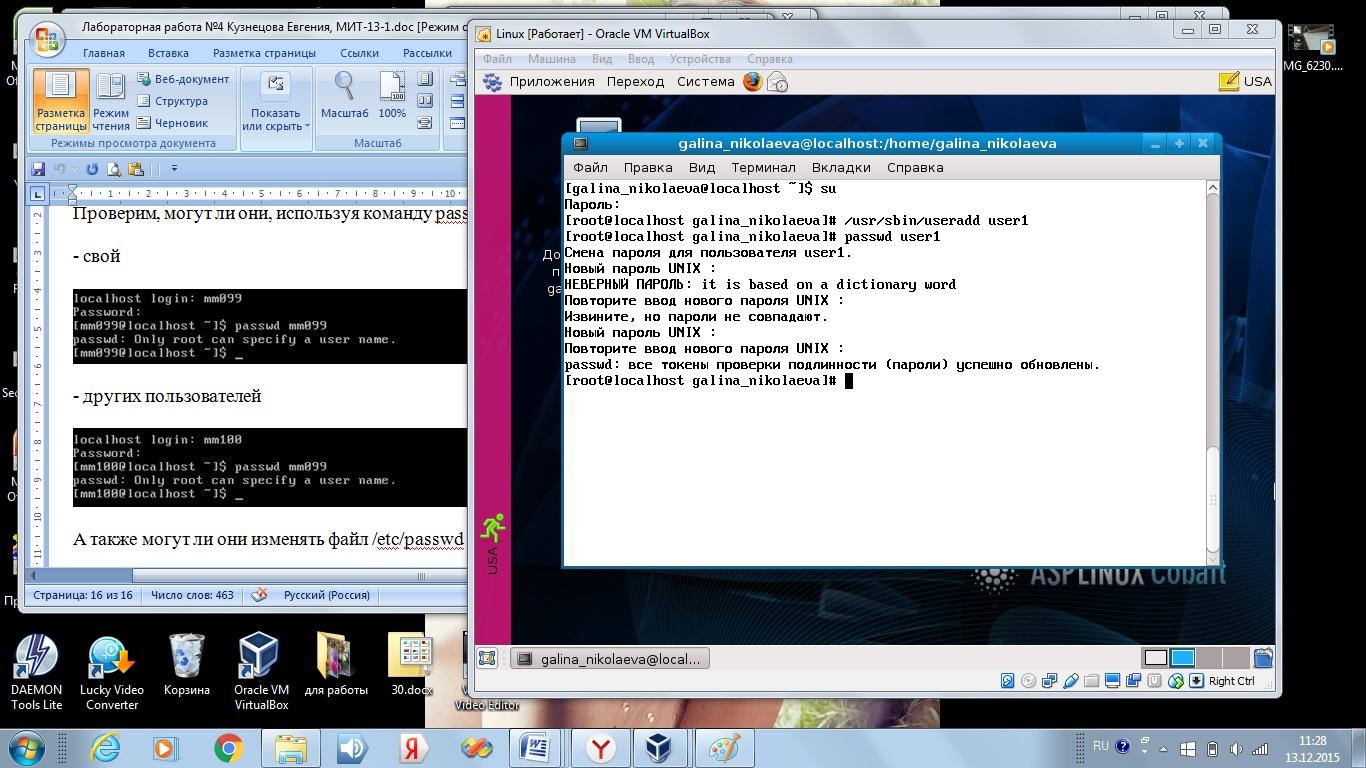1366x768 pixels.
Task: Select one page zoom icon
Action: pyautogui.click(x=425, y=79)
